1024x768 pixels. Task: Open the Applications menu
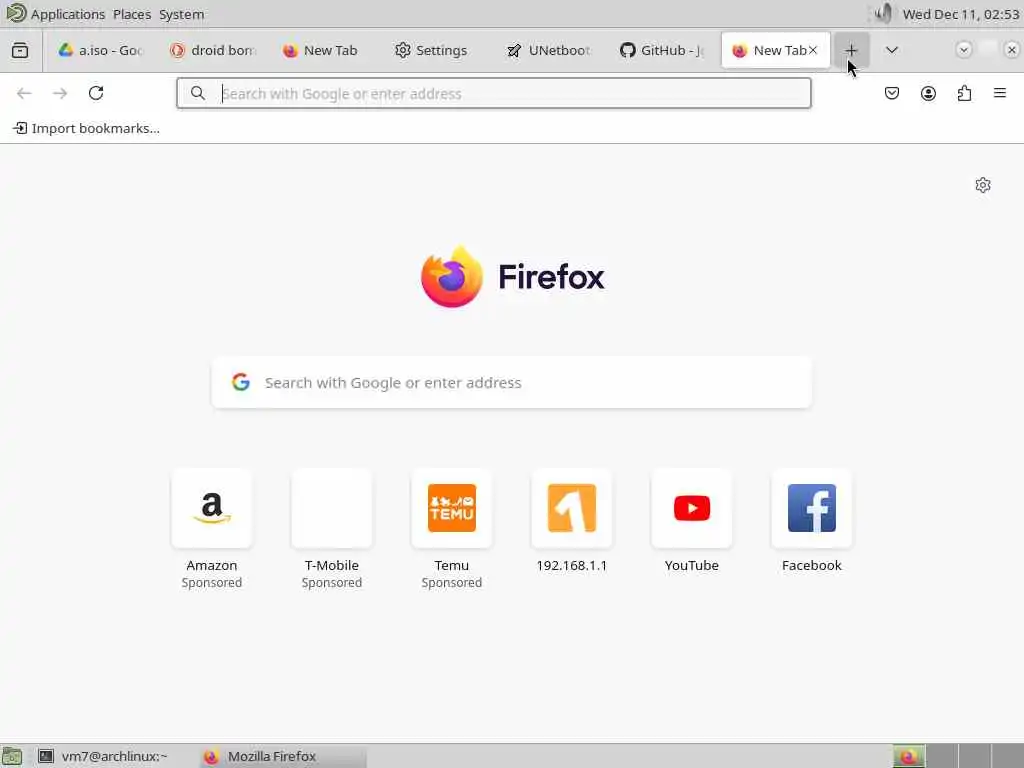(67, 14)
